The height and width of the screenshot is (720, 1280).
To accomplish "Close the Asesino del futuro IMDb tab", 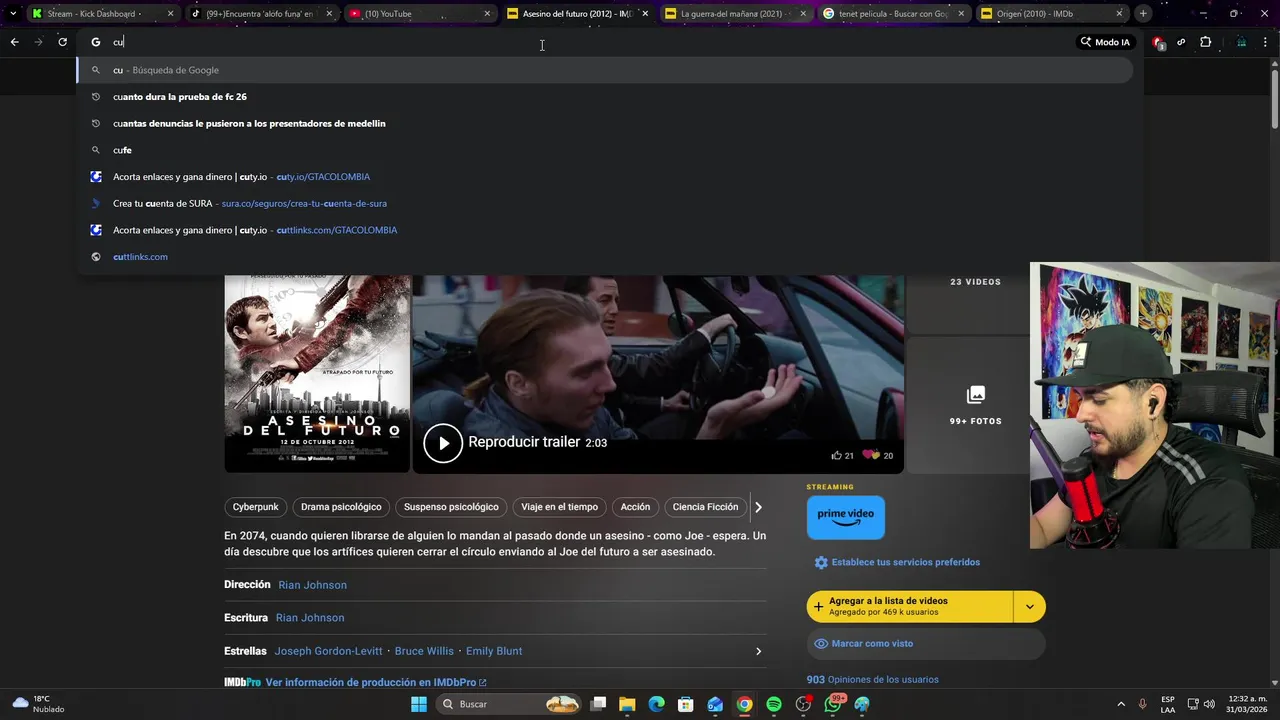I will (x=645, y=14).
